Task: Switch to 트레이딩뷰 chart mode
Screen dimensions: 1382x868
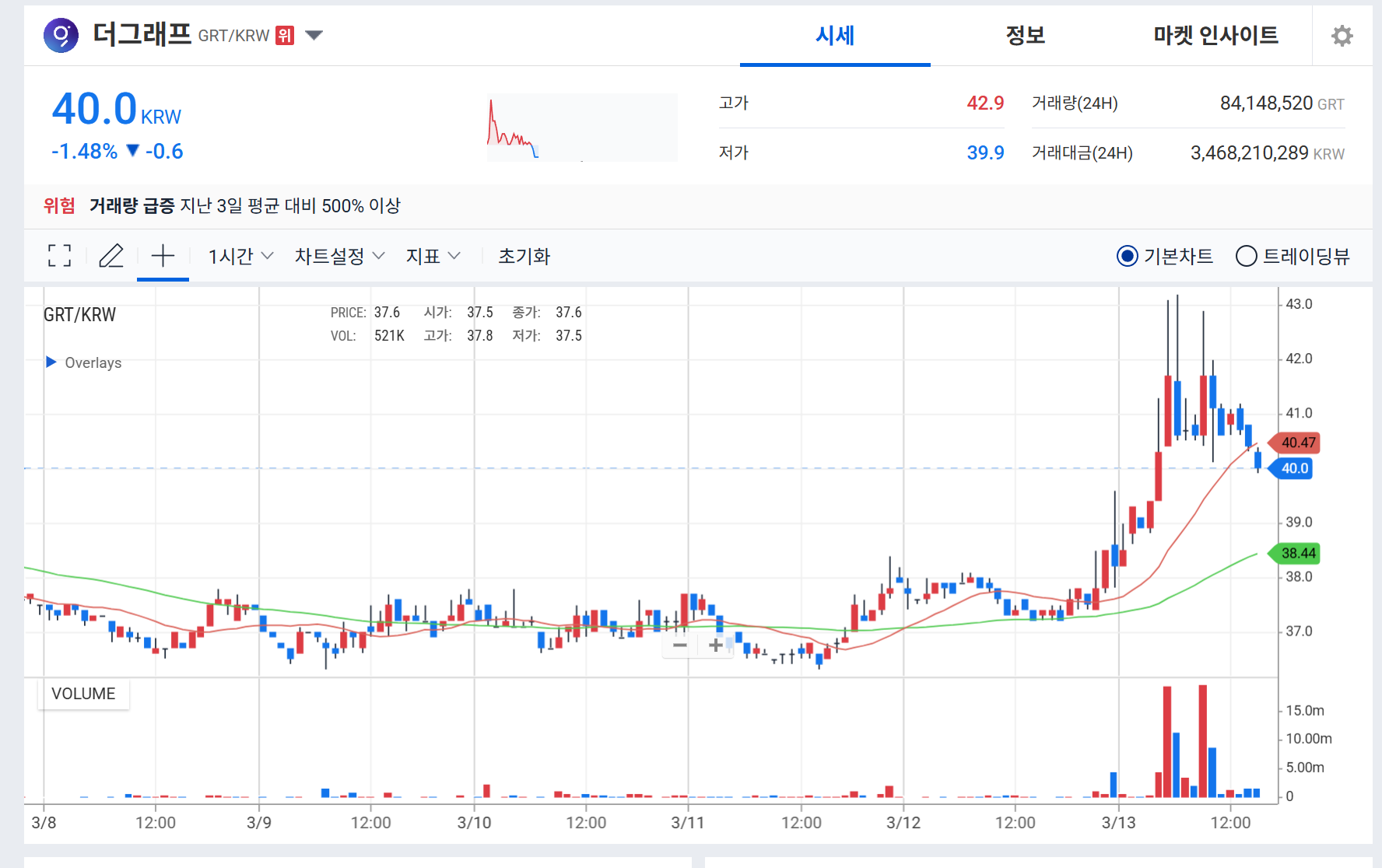Action: click(1246, 256)
